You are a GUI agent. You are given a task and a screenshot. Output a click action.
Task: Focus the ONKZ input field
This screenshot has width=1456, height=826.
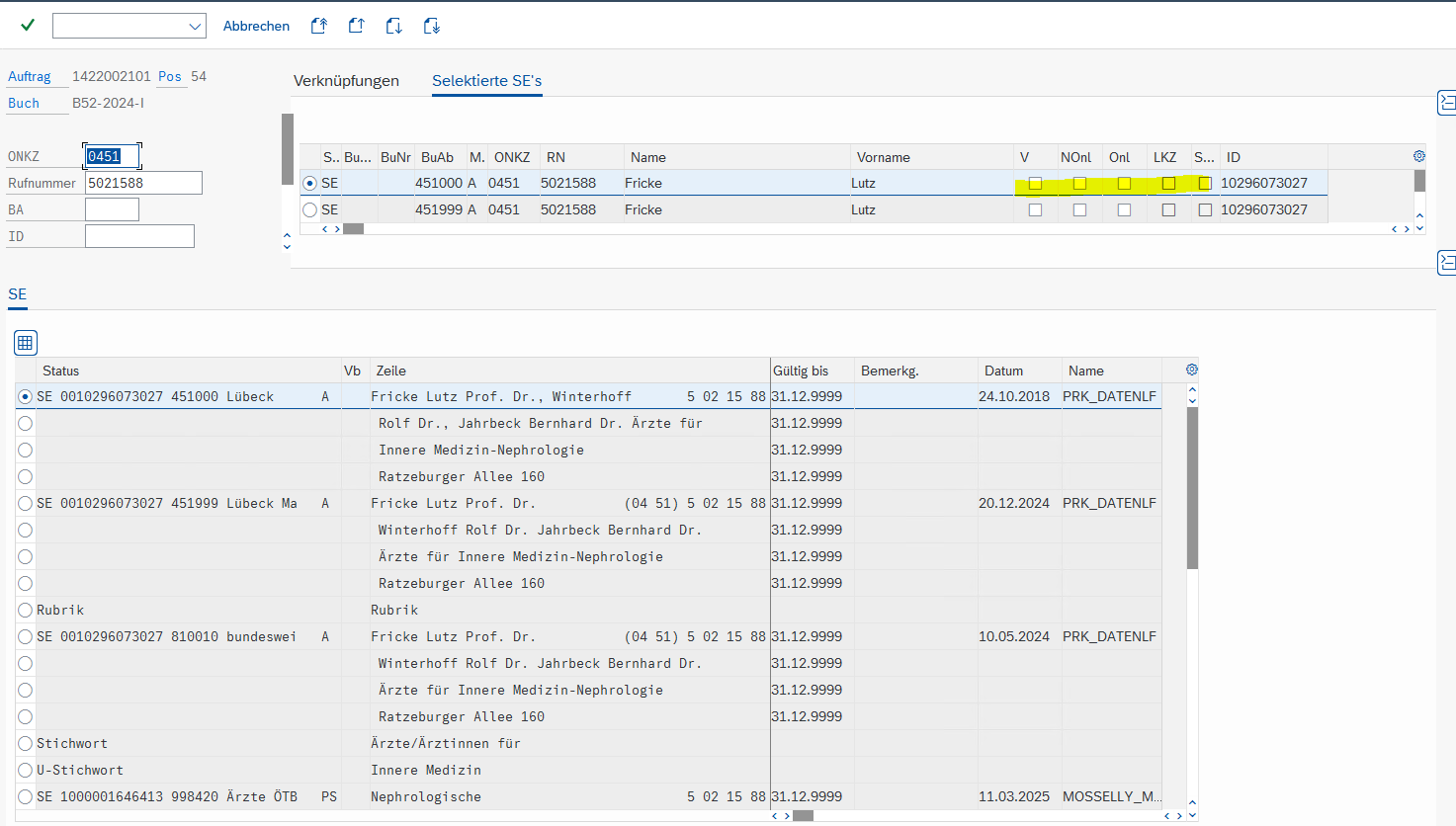point(112,156)
